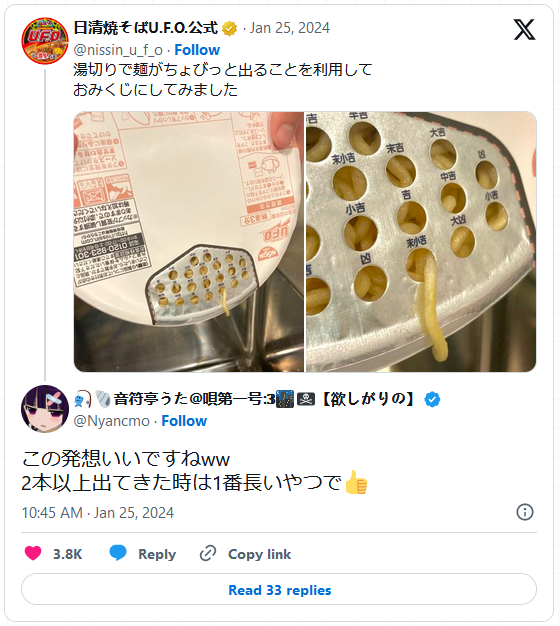Click the blue verified checkmark badge
This screenshot has height=626, width=560.
pos(432,399)
